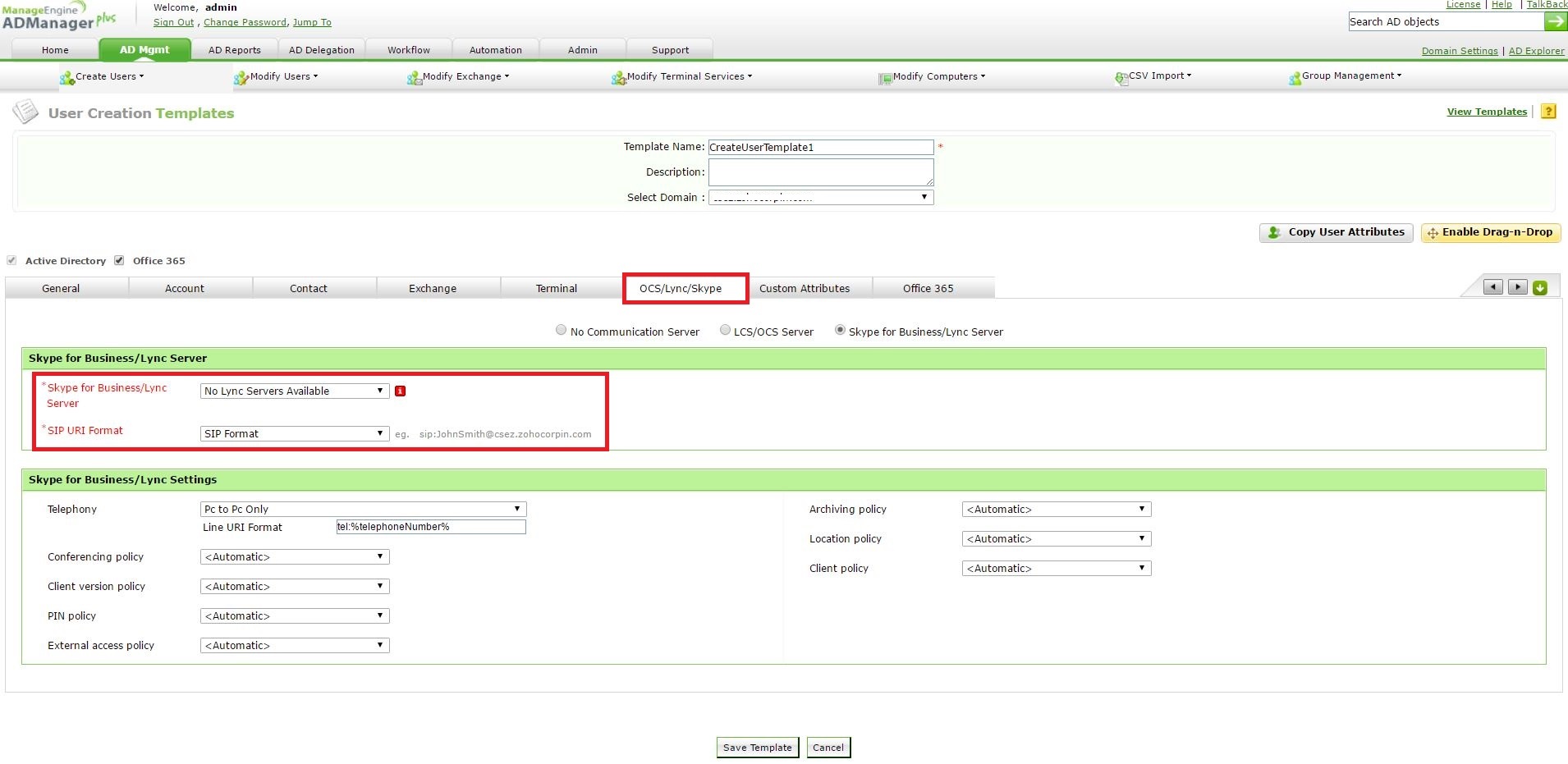Open the Support tab
This screenshot has width=1568, height=764.
point(671,50)
